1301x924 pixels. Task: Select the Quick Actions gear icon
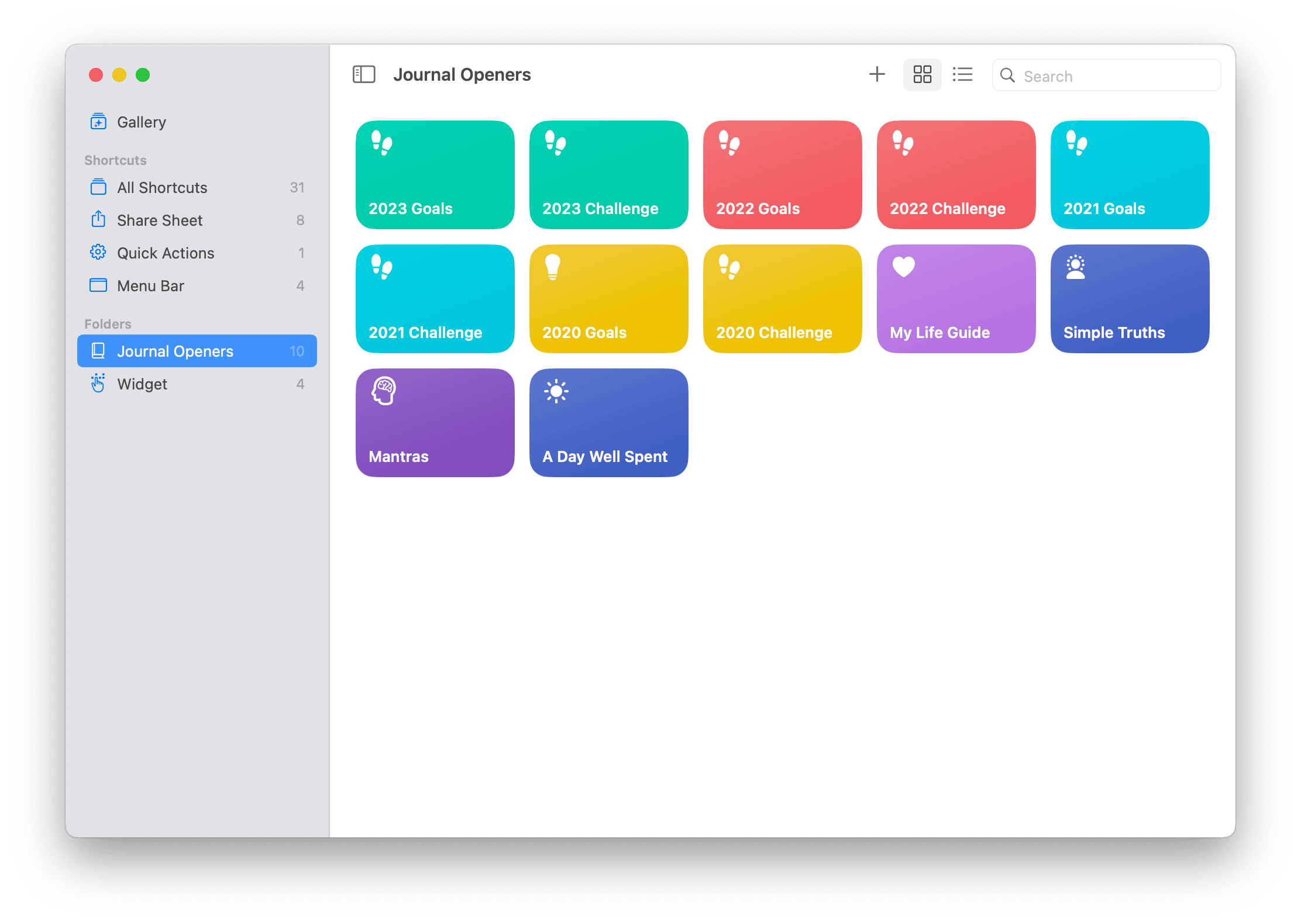coord(98,253)
